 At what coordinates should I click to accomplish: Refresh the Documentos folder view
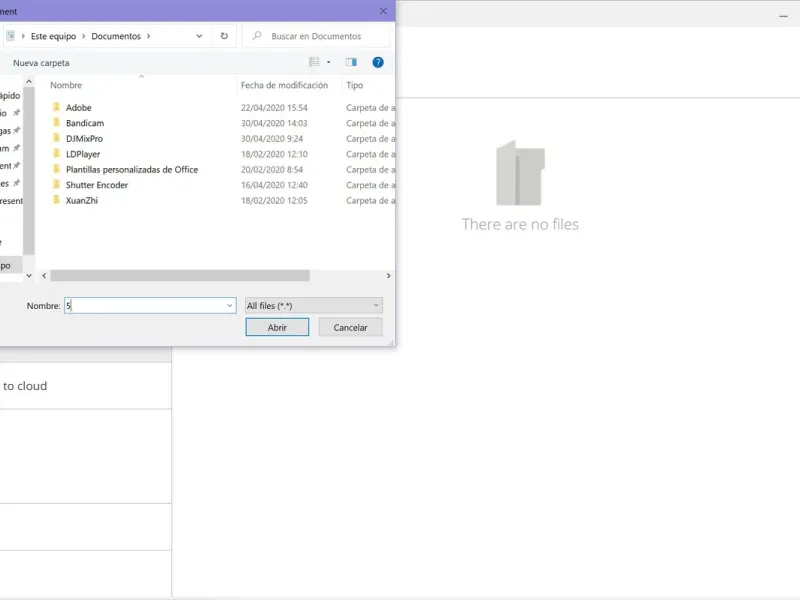(224, 36)
